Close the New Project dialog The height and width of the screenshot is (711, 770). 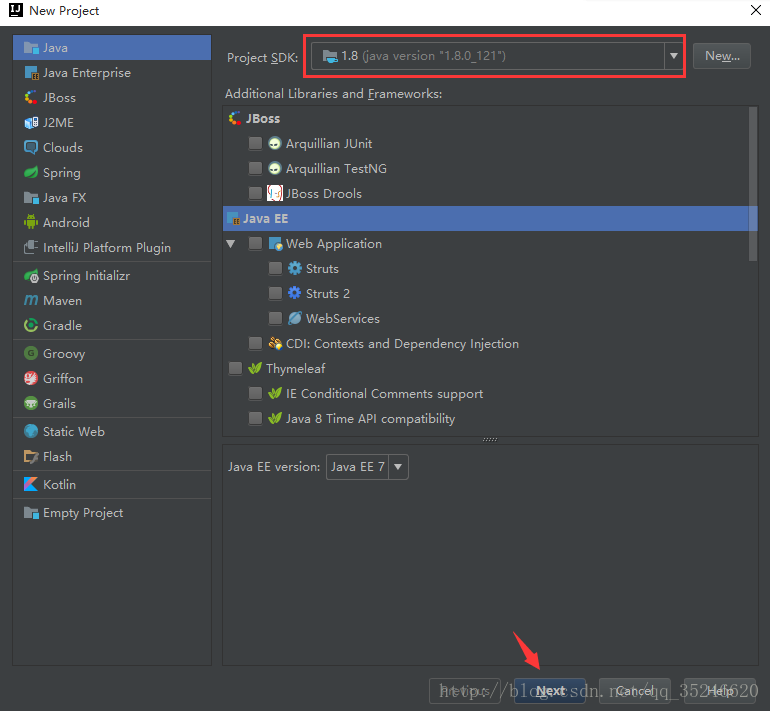[x=756, y=10]
